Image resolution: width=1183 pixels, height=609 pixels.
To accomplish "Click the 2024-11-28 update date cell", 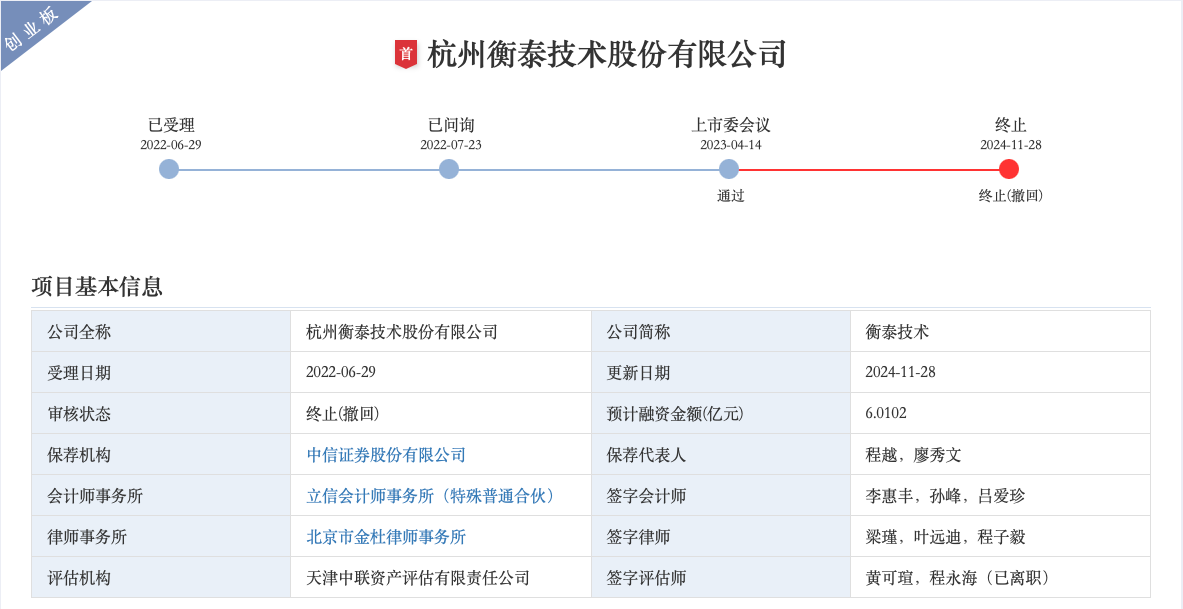I will pos(1000,372).
